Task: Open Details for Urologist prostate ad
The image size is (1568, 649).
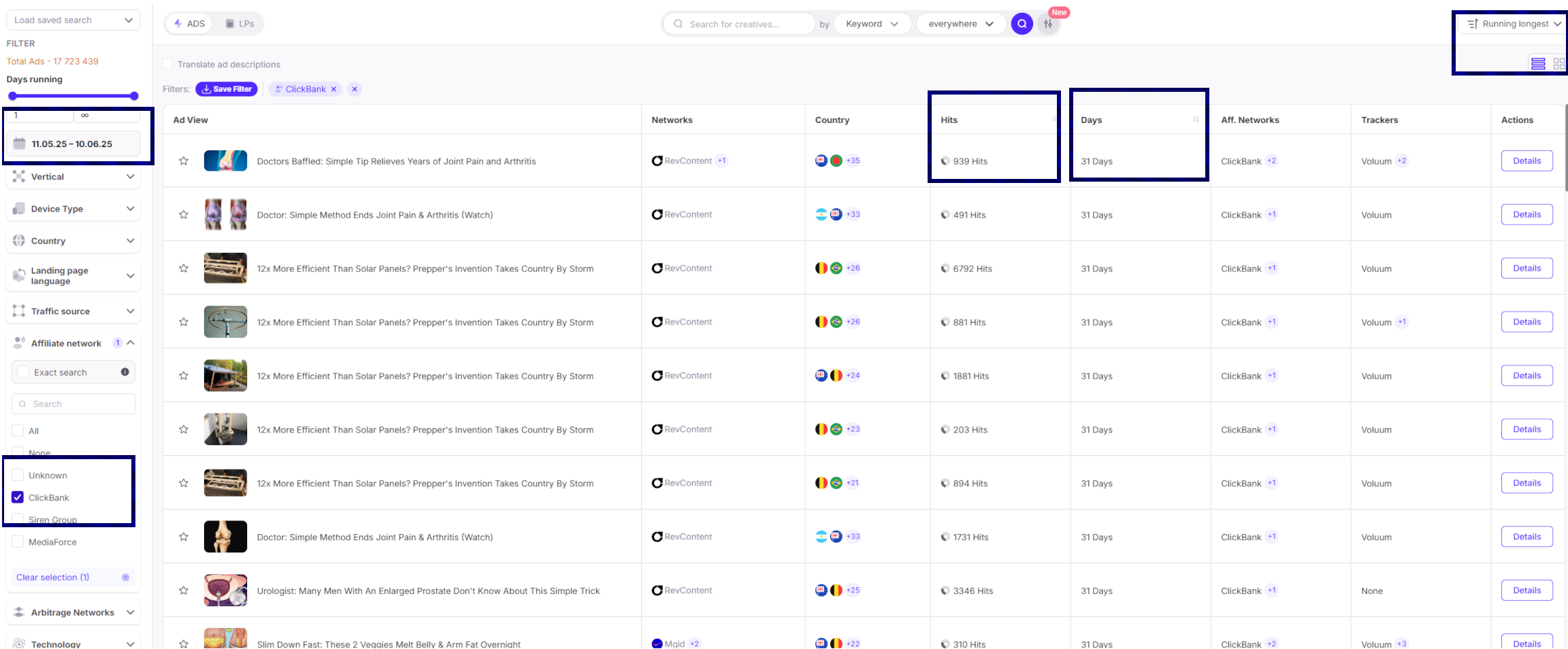Action: 1526,590
